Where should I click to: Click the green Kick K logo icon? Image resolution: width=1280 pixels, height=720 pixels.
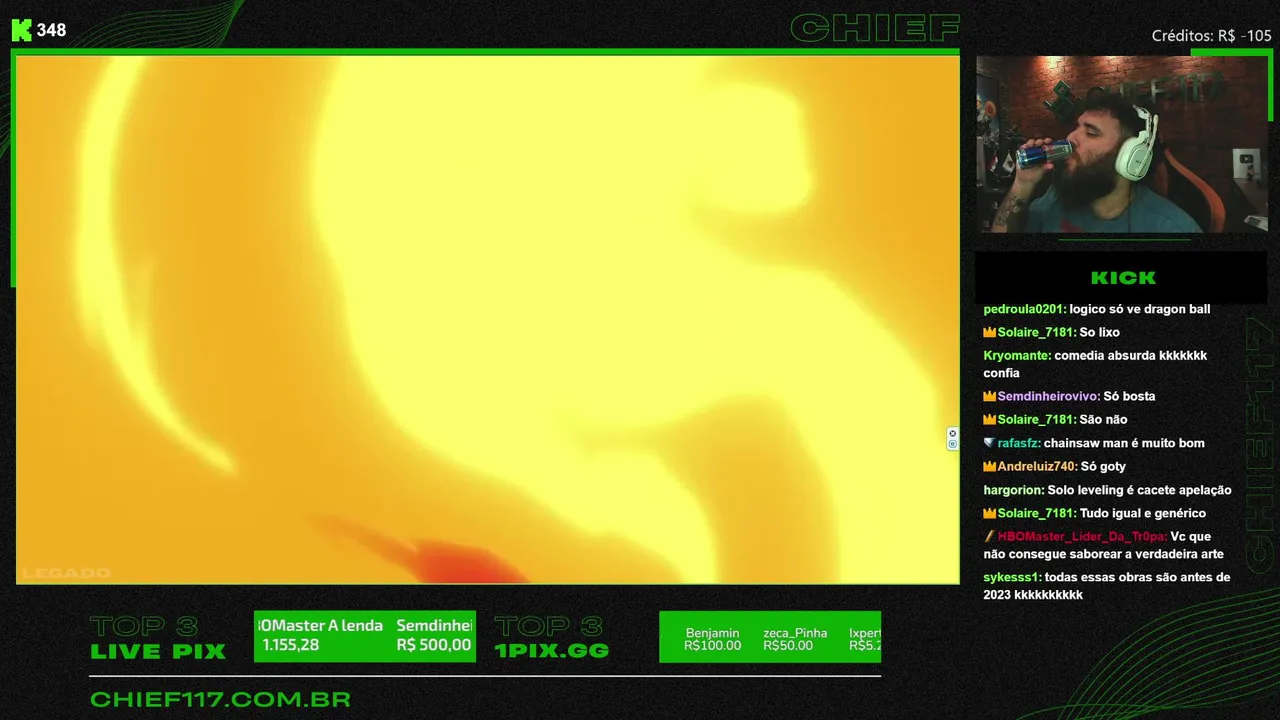[x=21, y=30]
